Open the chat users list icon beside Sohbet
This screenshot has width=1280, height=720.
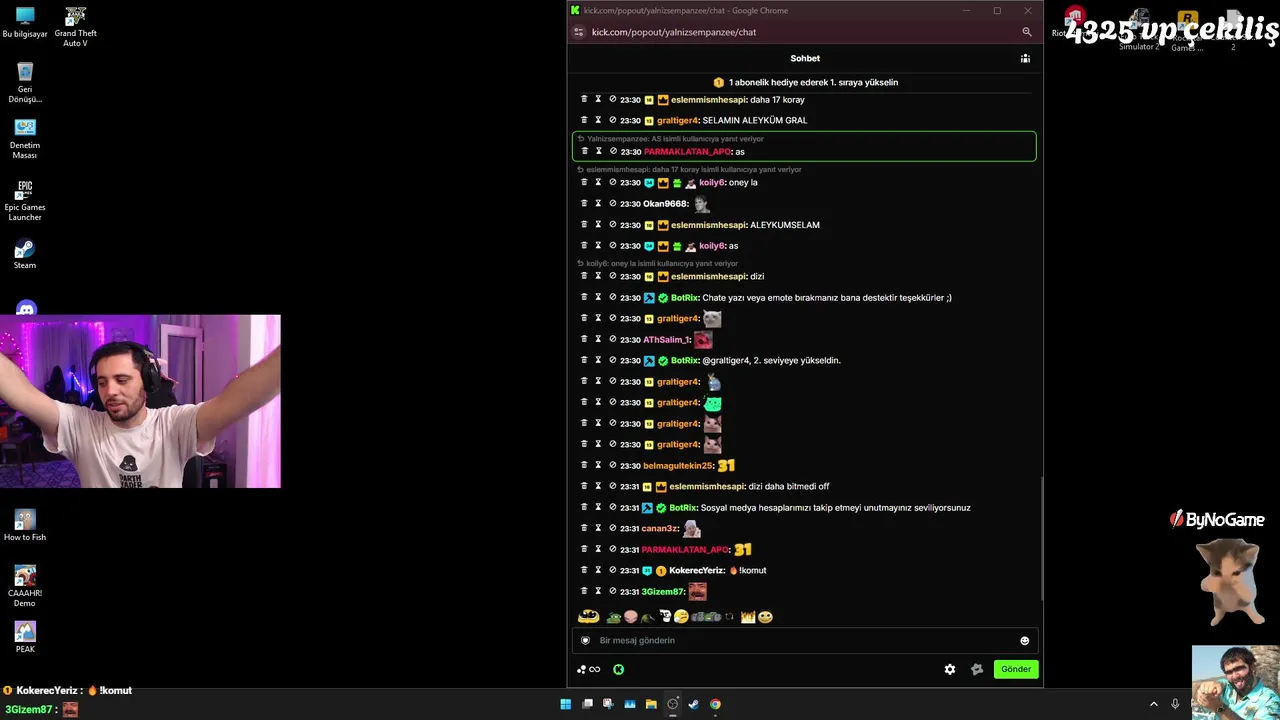pos(1025,58)
